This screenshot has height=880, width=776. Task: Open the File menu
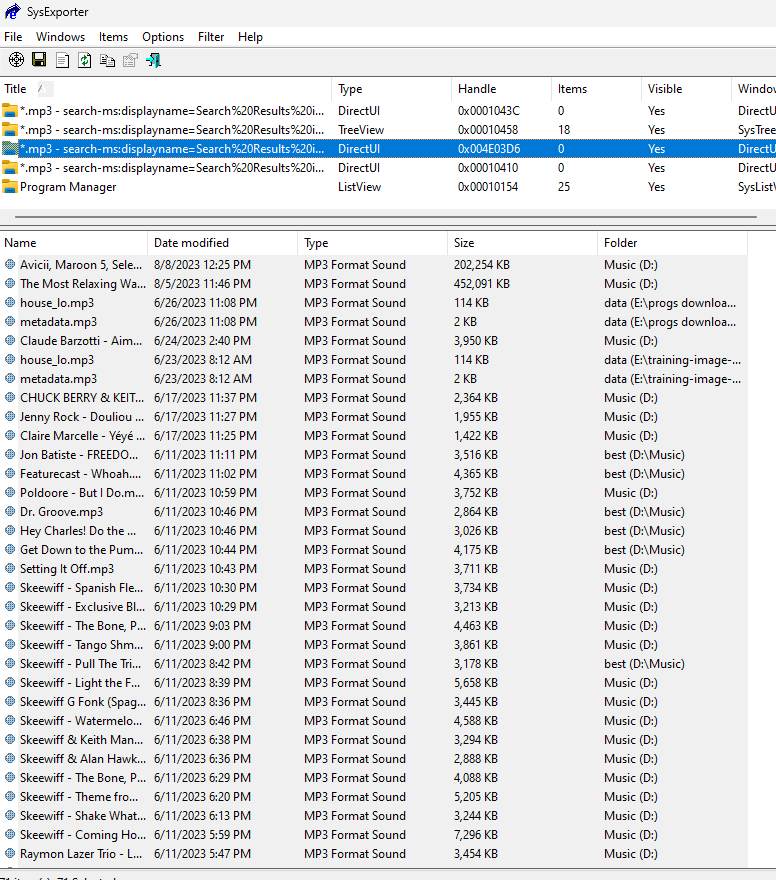[x=13, y=37]
